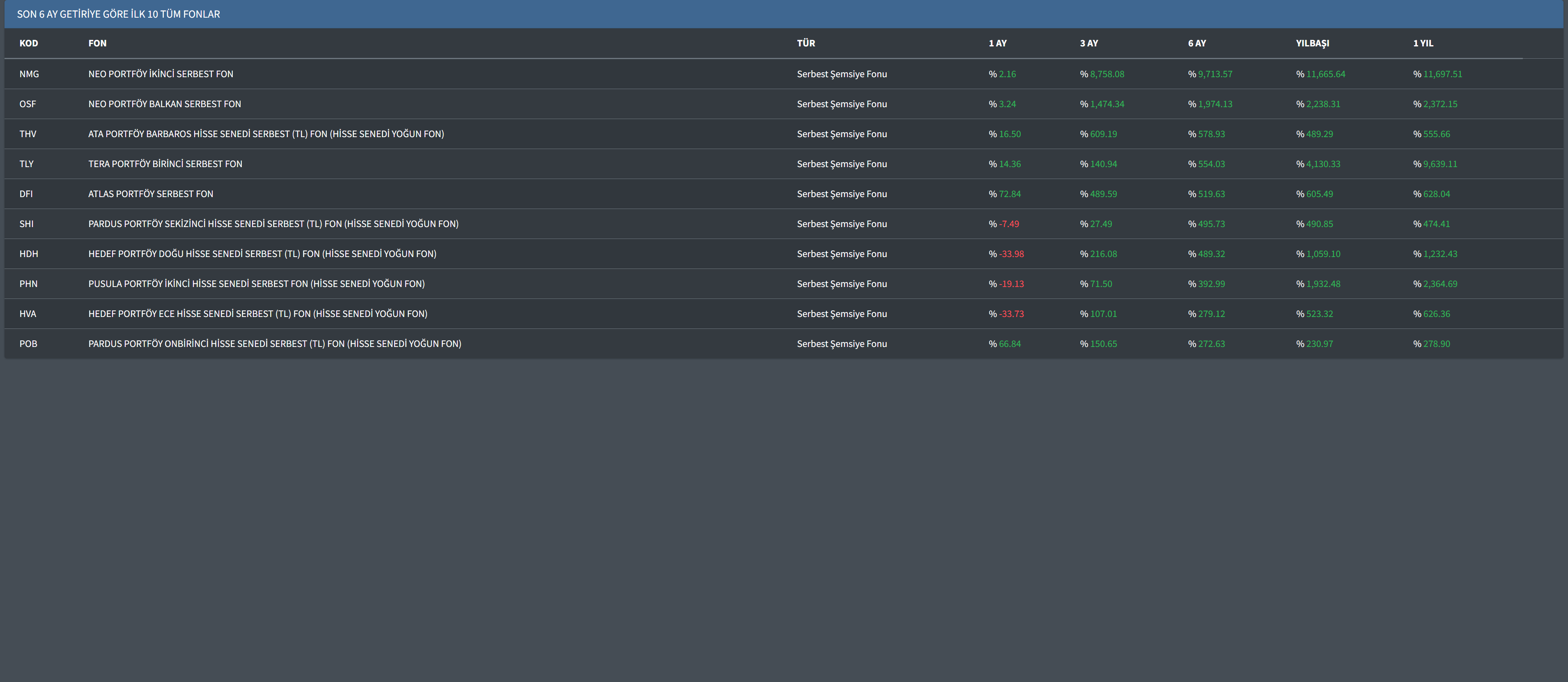Open NEO PORTFÖY BALKAN SERBEST FON link
The height and width of the screenshot is (682, 1568).
[164, 104]
